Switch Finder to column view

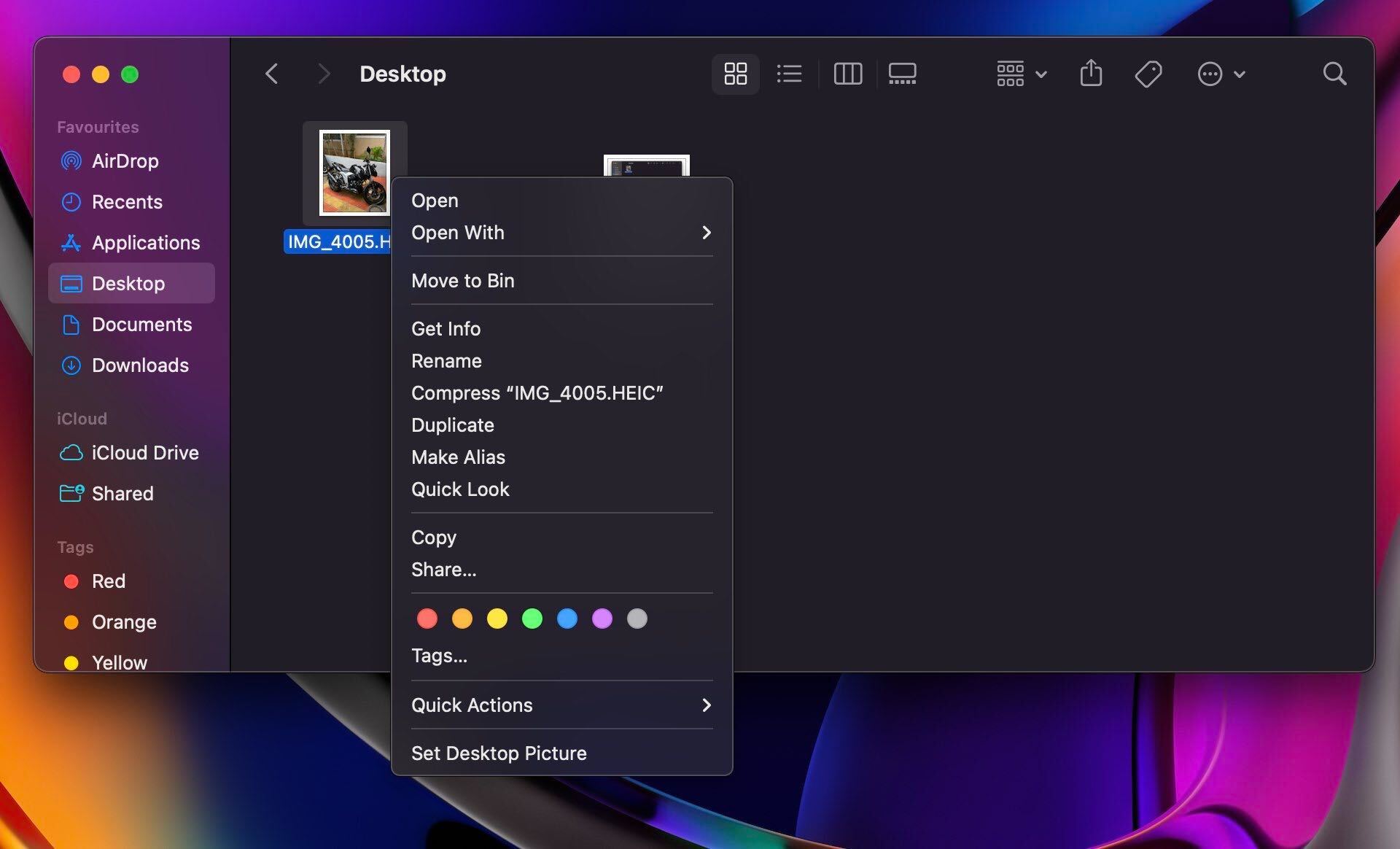click(847, 74)
